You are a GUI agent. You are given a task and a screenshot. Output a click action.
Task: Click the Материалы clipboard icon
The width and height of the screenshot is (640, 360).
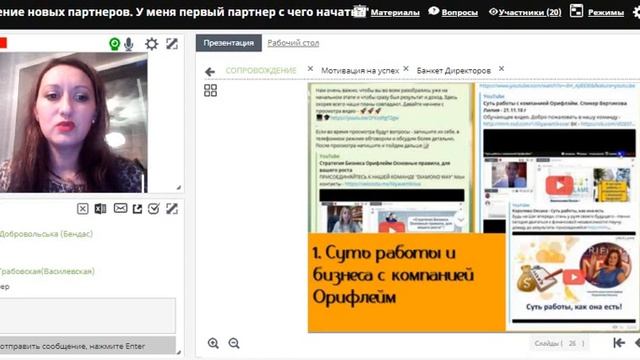(x=359, y=11)
